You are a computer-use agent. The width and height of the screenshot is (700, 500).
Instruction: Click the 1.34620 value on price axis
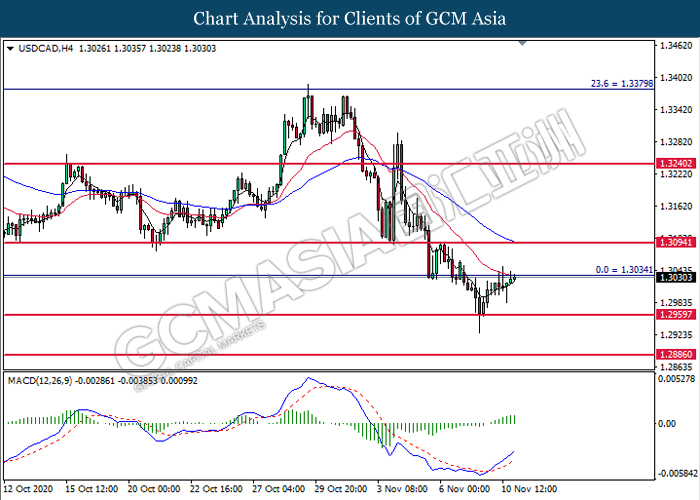pyautogui.click(x=673, y=46)
